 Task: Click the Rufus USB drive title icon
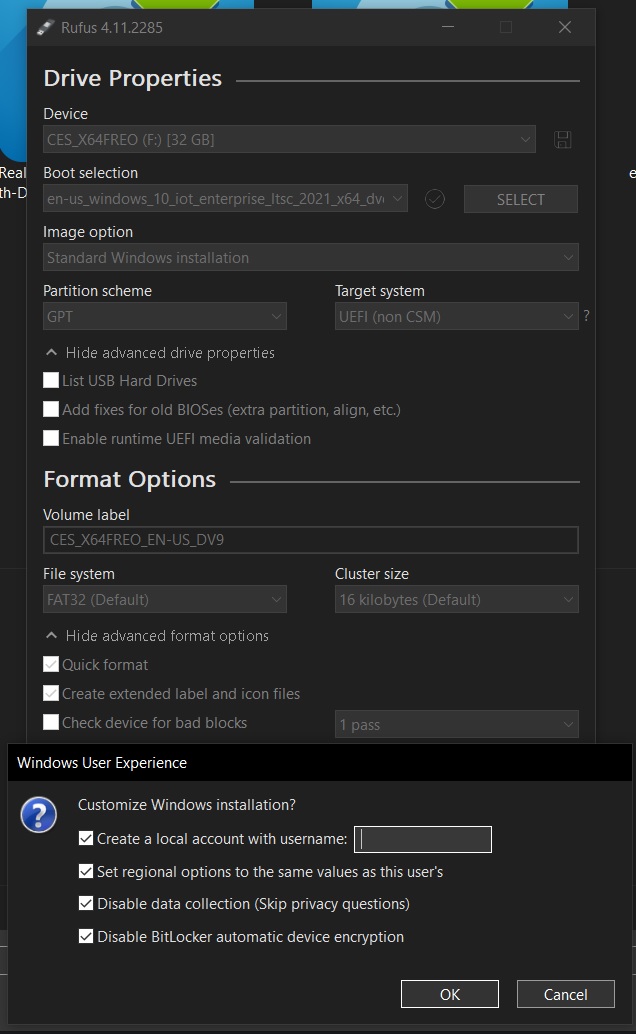45,27
